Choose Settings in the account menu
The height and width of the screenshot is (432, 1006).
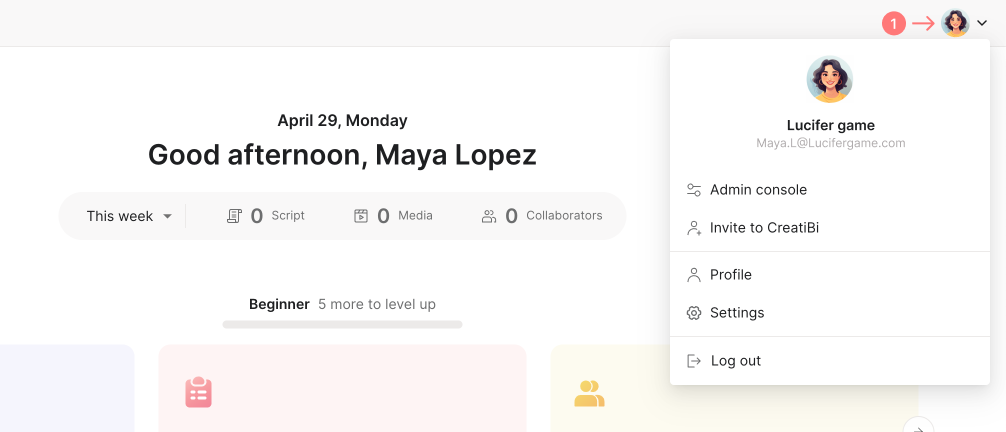click(x=736, y=313)
